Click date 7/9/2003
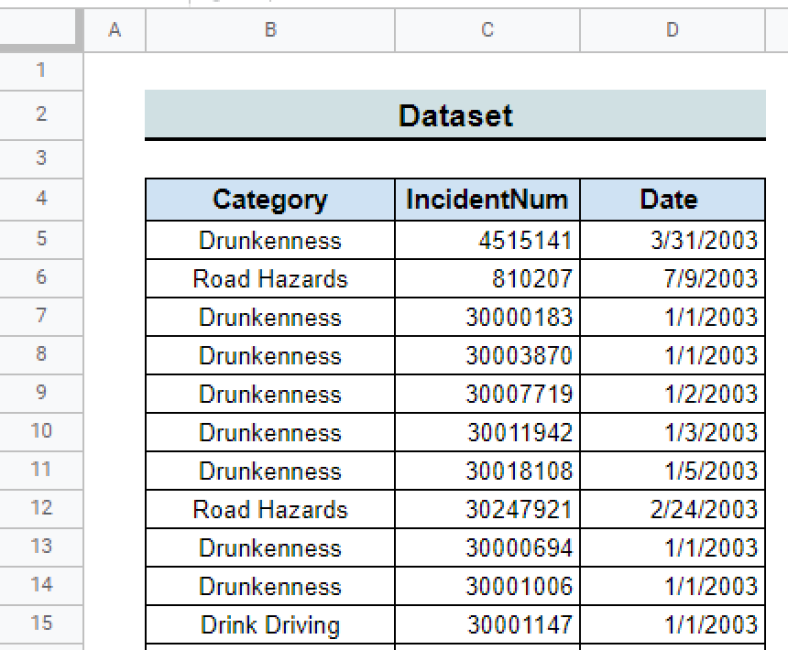The width and height of the screenshot is (788, 650). pos(672,278)
